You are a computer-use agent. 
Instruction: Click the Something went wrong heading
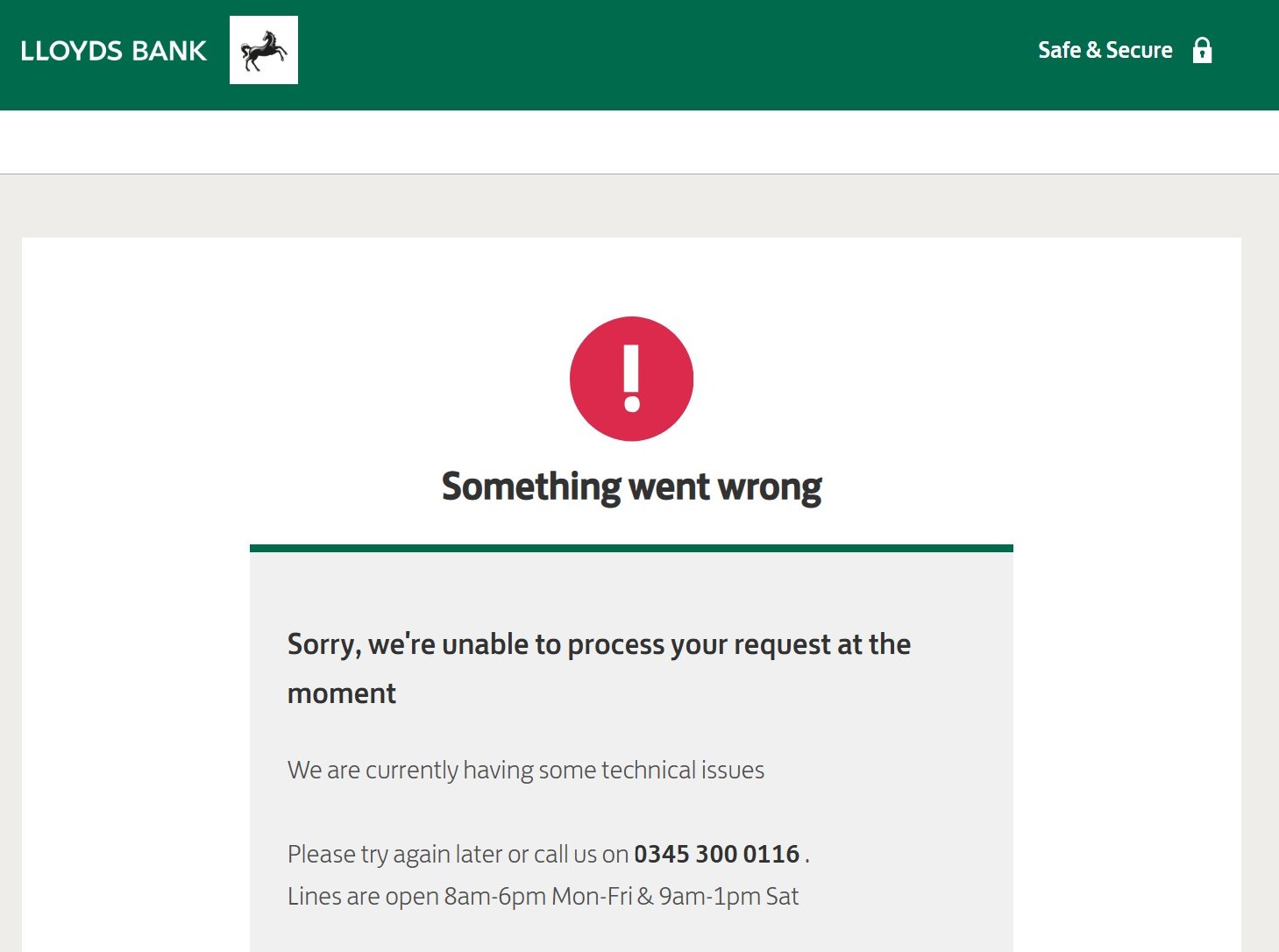[632, 486]
